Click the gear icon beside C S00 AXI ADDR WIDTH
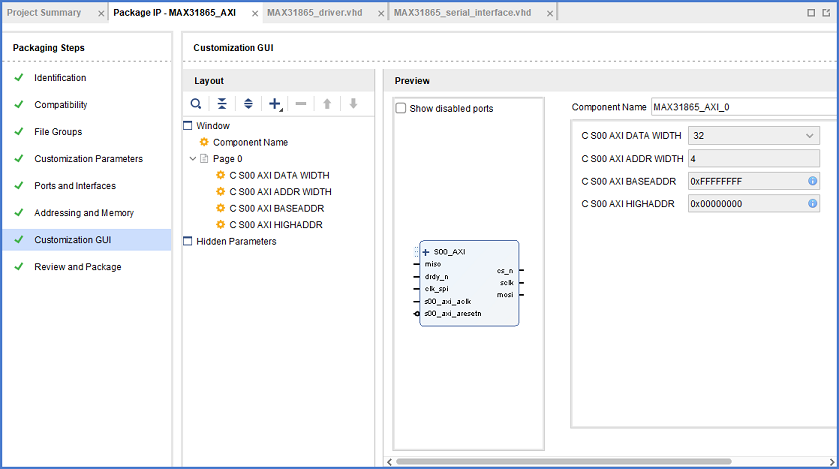The height and width of the screenshot is (469, 839). coord(220,191)
